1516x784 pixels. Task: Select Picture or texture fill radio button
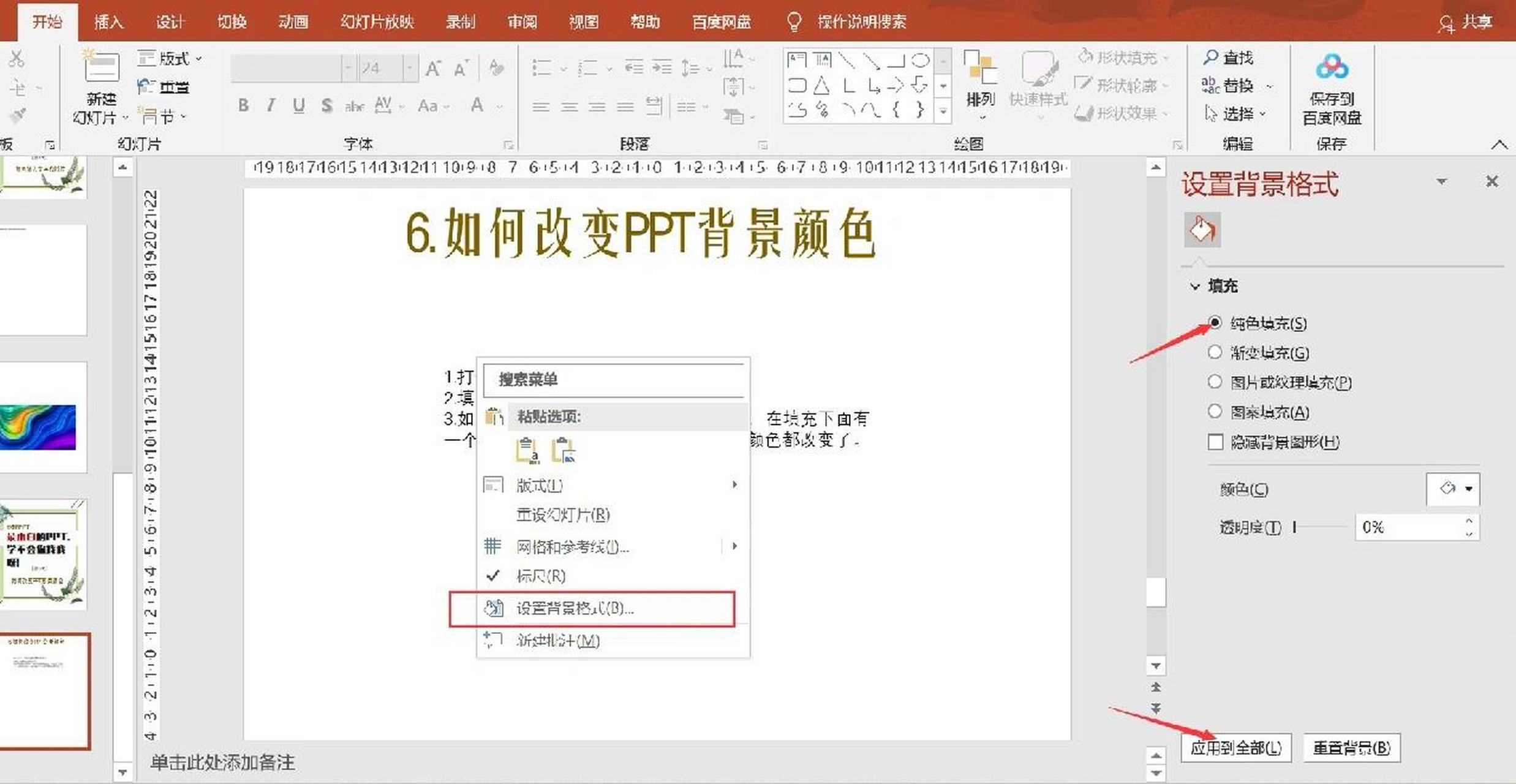tap(1215, 382)
